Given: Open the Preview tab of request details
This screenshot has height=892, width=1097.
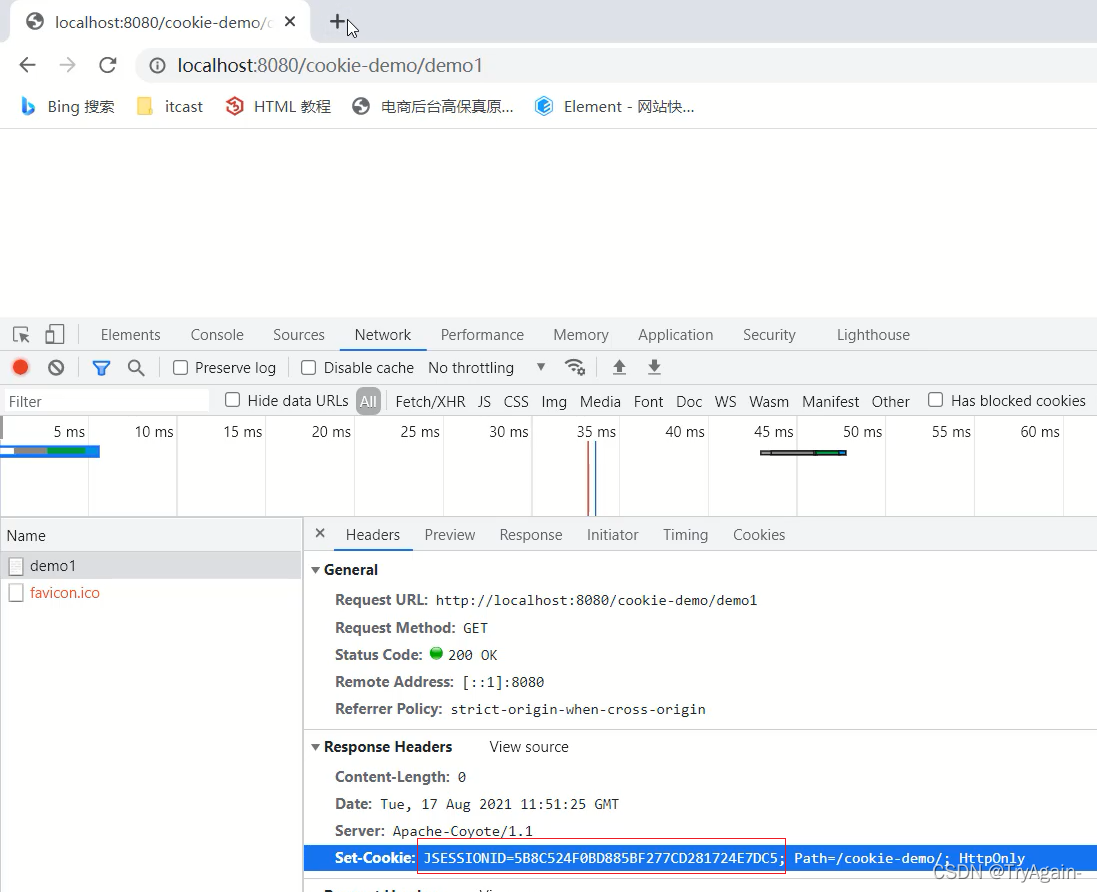Looking at the screenshot, I should click(x=450, y=535).
